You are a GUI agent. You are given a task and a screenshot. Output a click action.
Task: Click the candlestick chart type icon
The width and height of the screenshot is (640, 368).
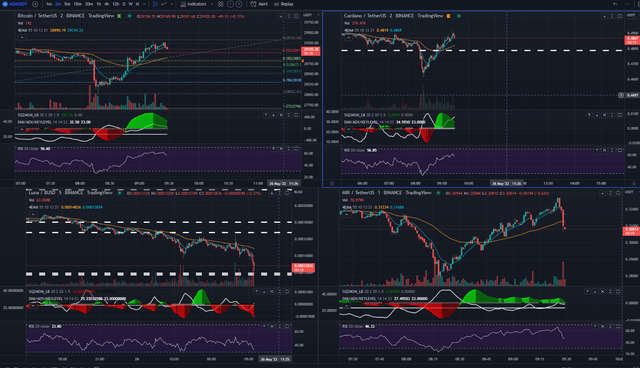[155, 4]
